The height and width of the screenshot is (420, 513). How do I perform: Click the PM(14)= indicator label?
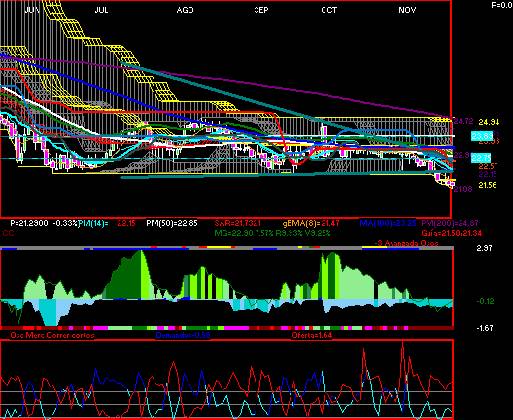(x=93, y=223)
